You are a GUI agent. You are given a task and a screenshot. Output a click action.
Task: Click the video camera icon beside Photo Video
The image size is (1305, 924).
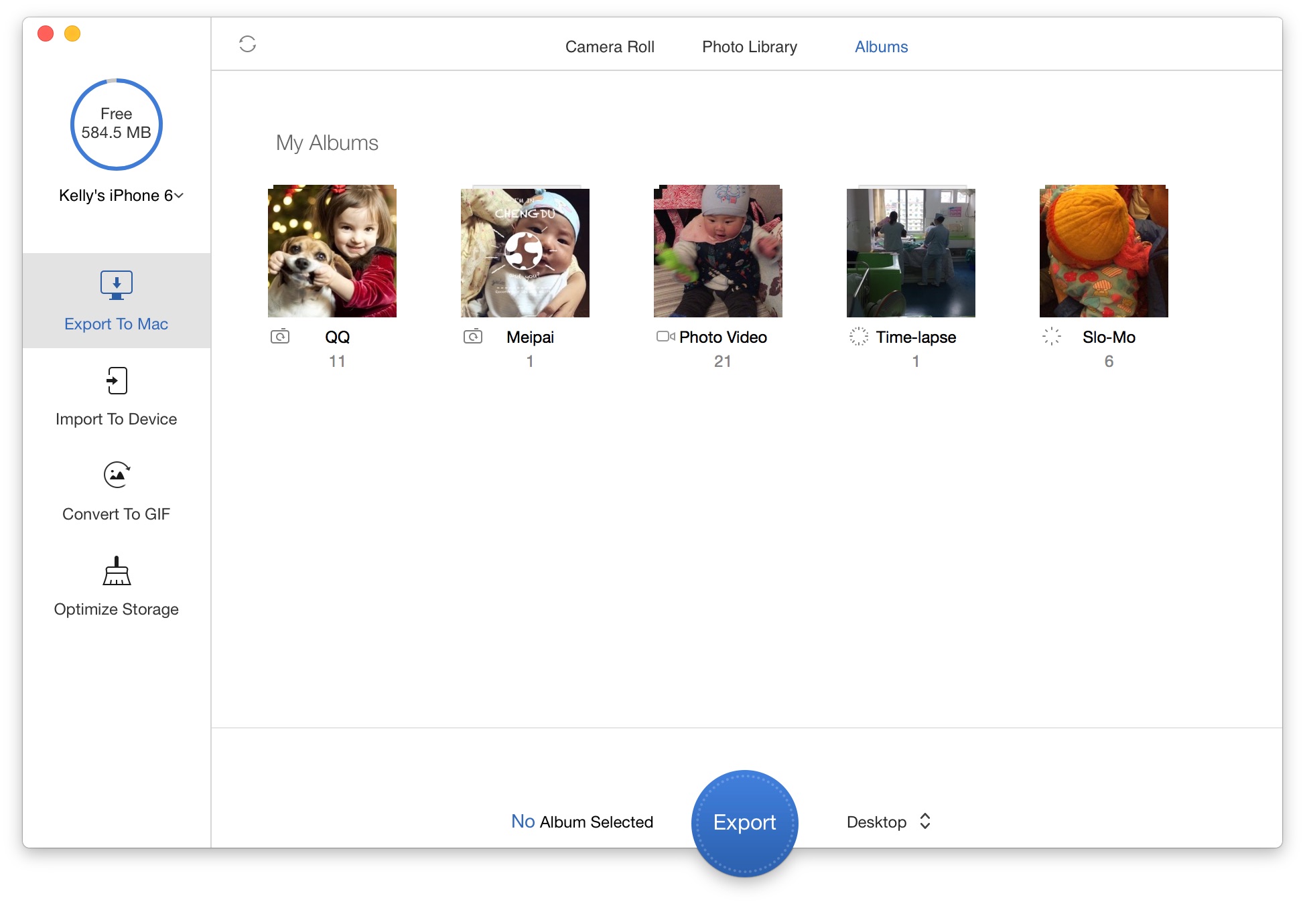click(x=666, y=336)
